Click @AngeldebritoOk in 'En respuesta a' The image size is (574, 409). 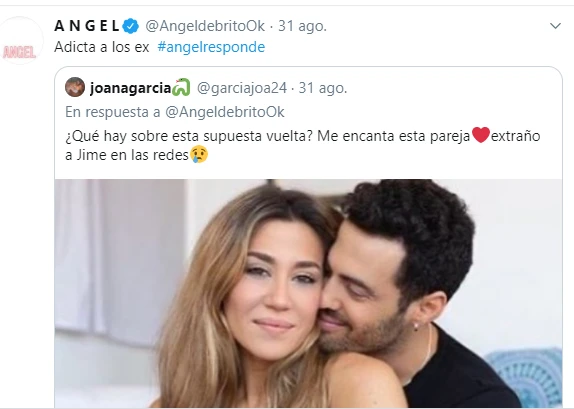[x=225, y=112]
